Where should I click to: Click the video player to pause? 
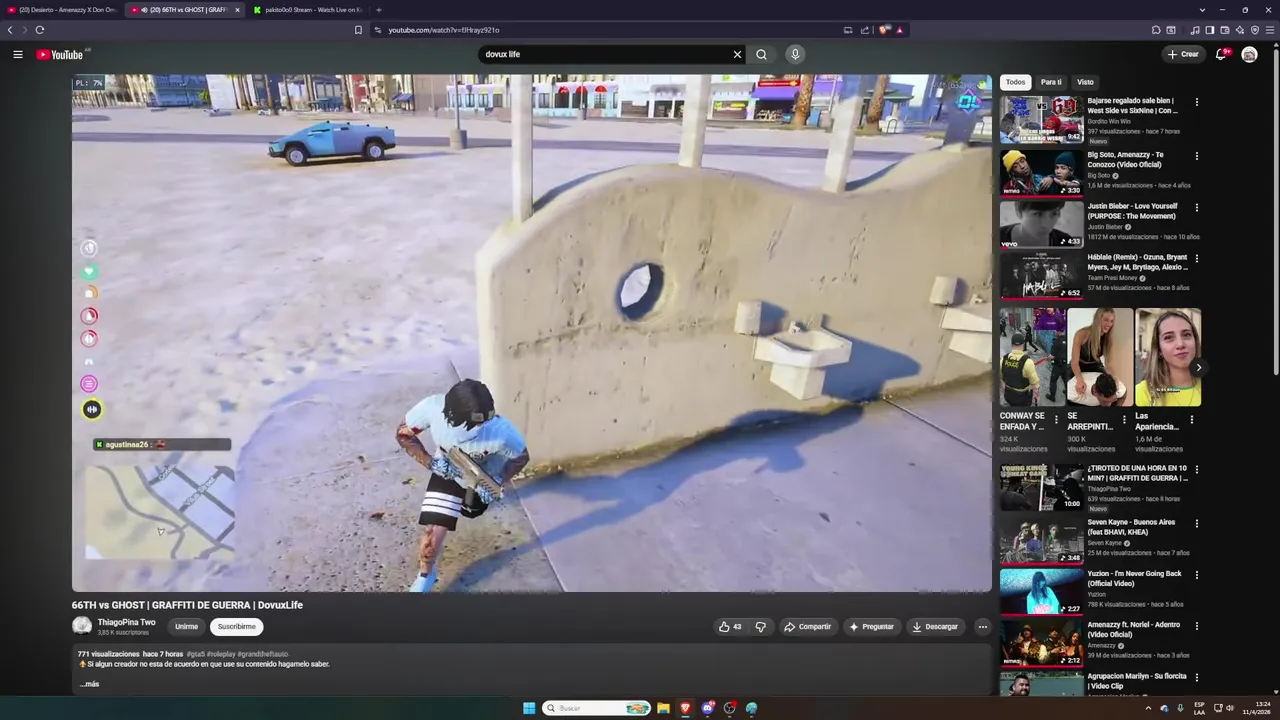532,333
